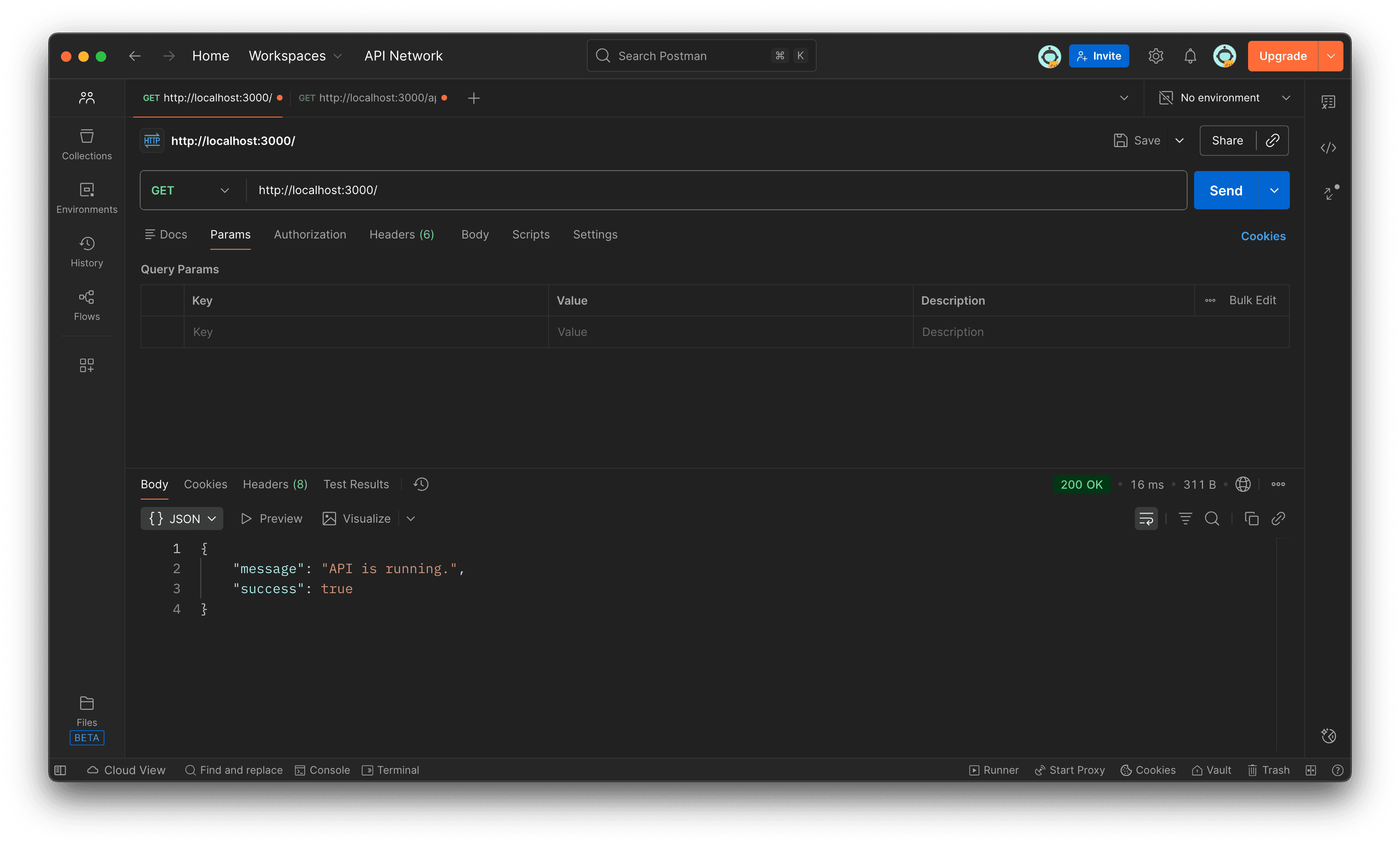Open the code snippet generator panel
This screenshot has width=1400, height=846.
pyautogui.click(x=1329, y=148)
